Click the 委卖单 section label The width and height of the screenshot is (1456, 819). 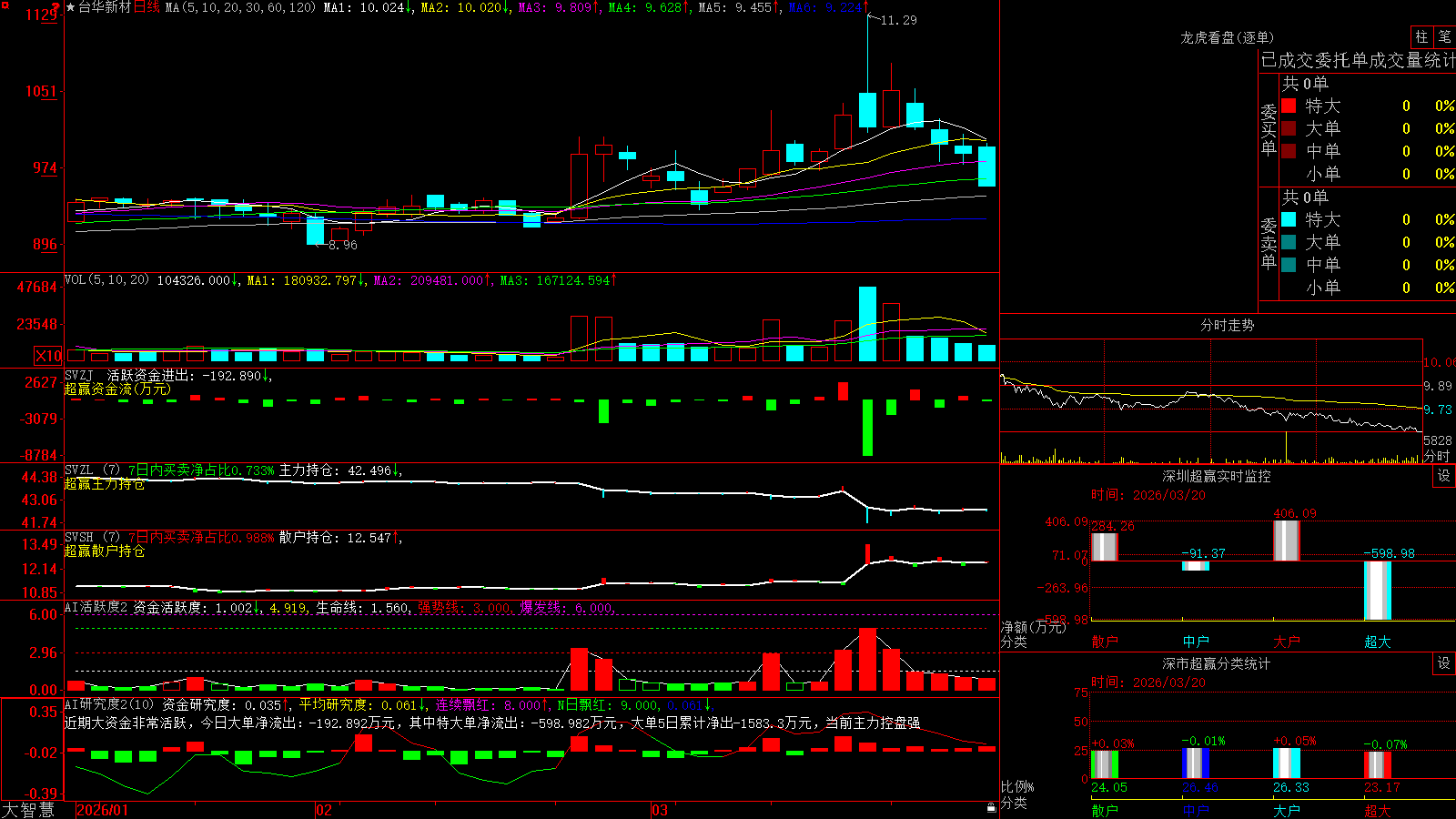[x=1269, y=244]
